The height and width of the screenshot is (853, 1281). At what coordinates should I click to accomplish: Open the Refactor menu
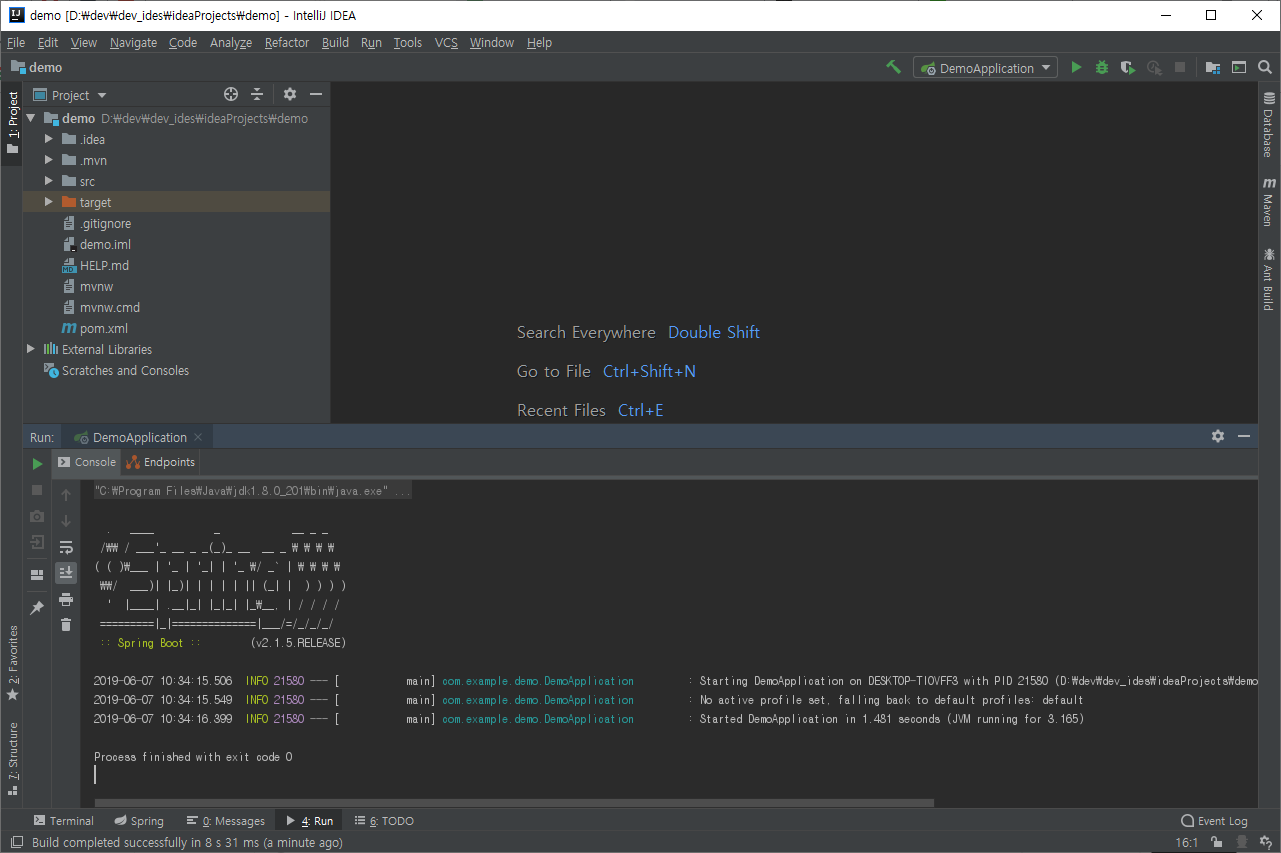(287, 42)
